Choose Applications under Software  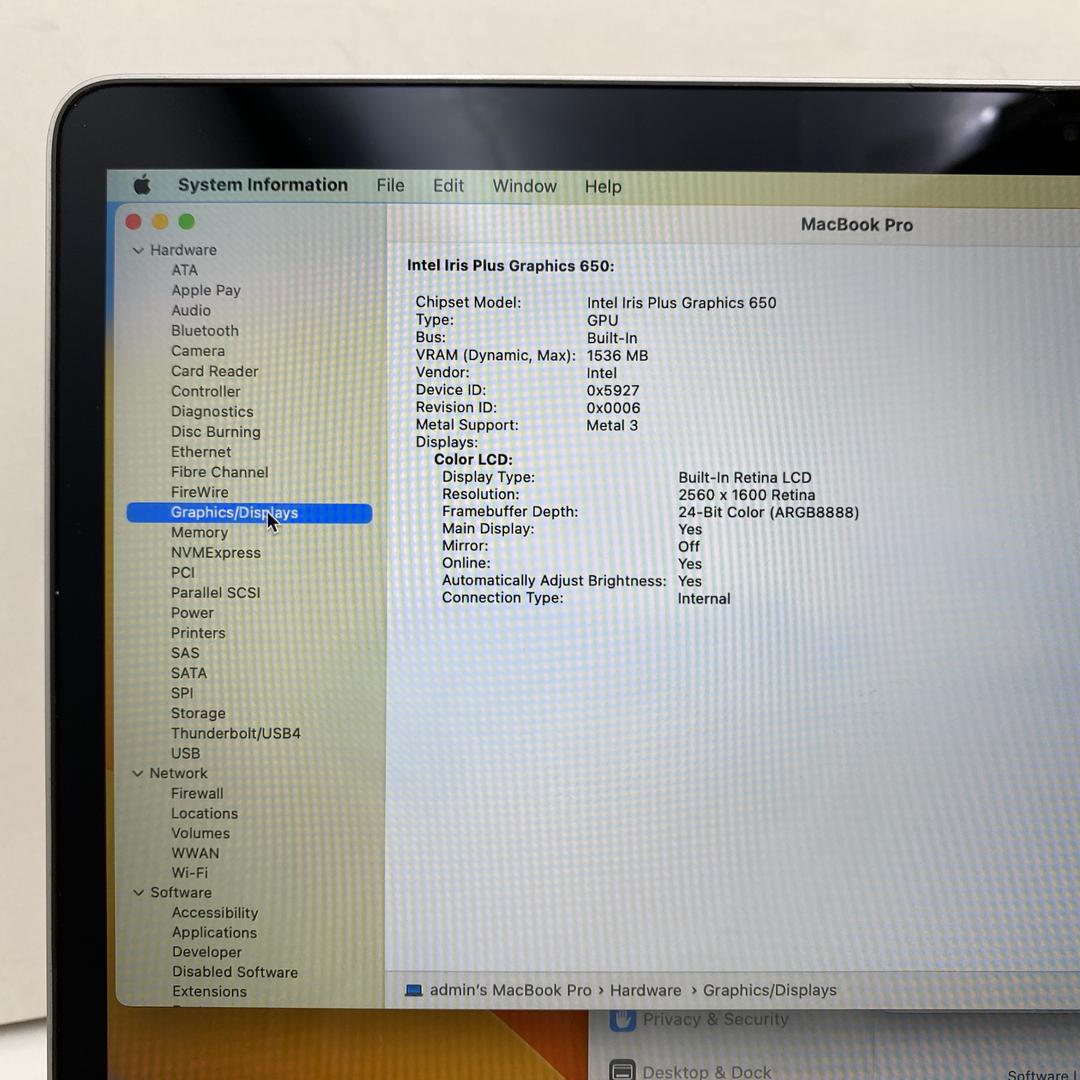(x=214, y=933)
